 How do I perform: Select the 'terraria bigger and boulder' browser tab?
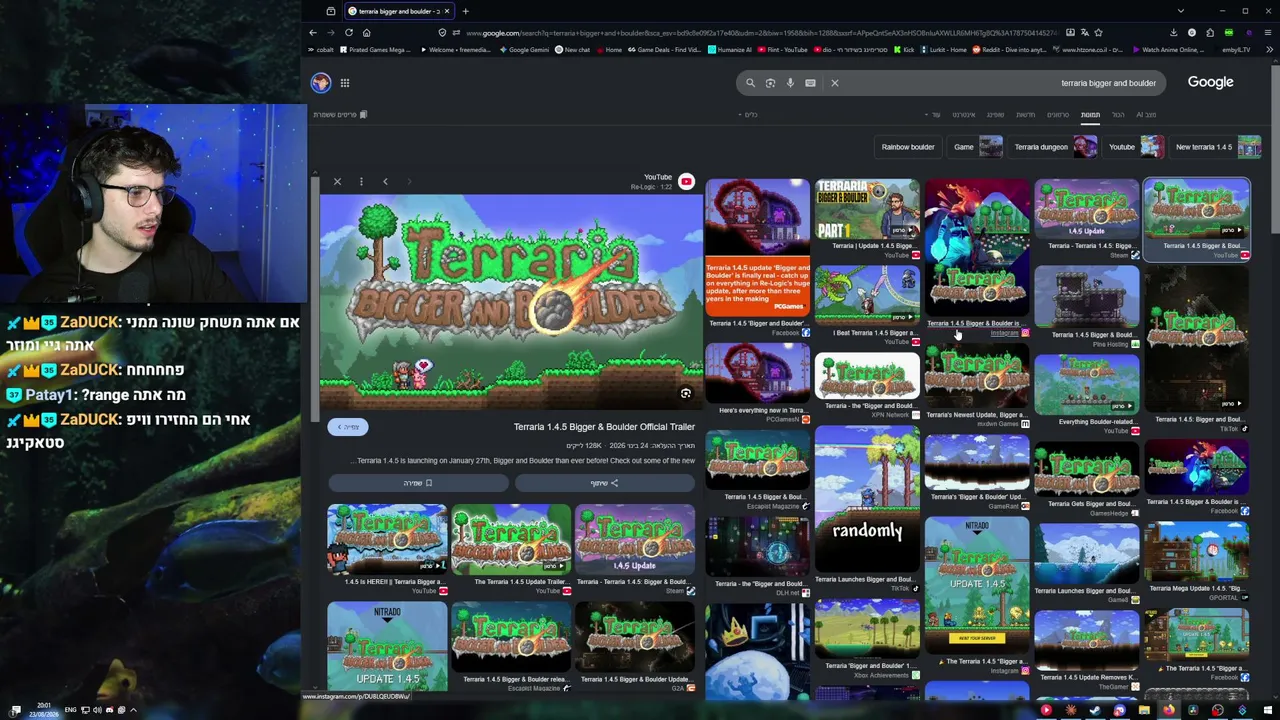(x=397, y=11)
